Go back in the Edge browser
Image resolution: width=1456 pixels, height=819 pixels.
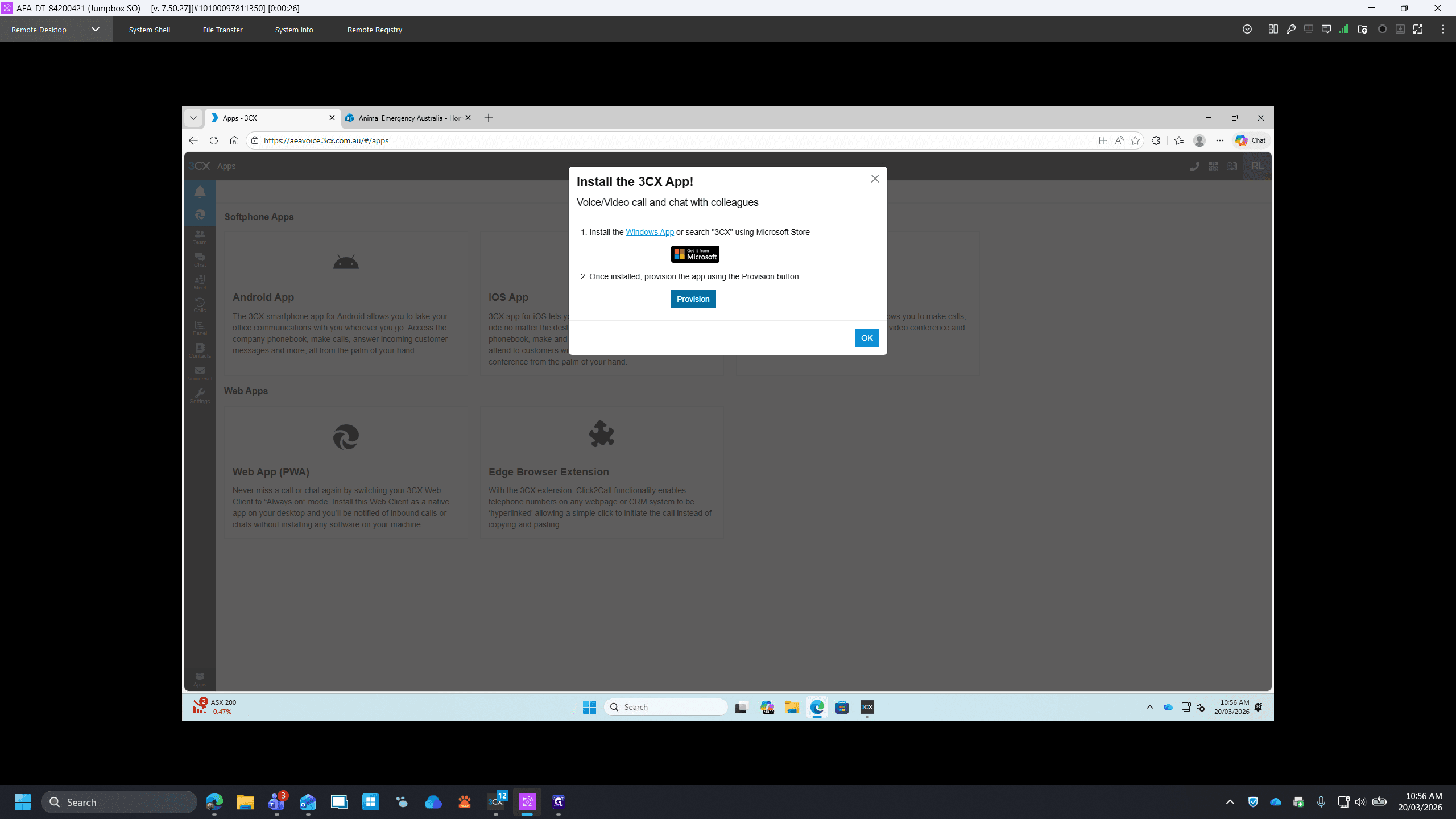click(193, 140)
